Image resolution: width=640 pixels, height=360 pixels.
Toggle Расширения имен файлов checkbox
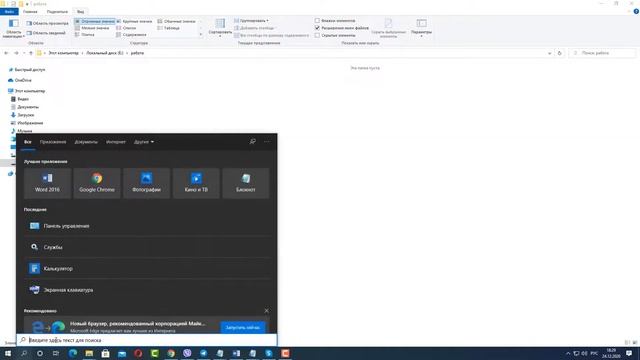(x=317, y=28)
